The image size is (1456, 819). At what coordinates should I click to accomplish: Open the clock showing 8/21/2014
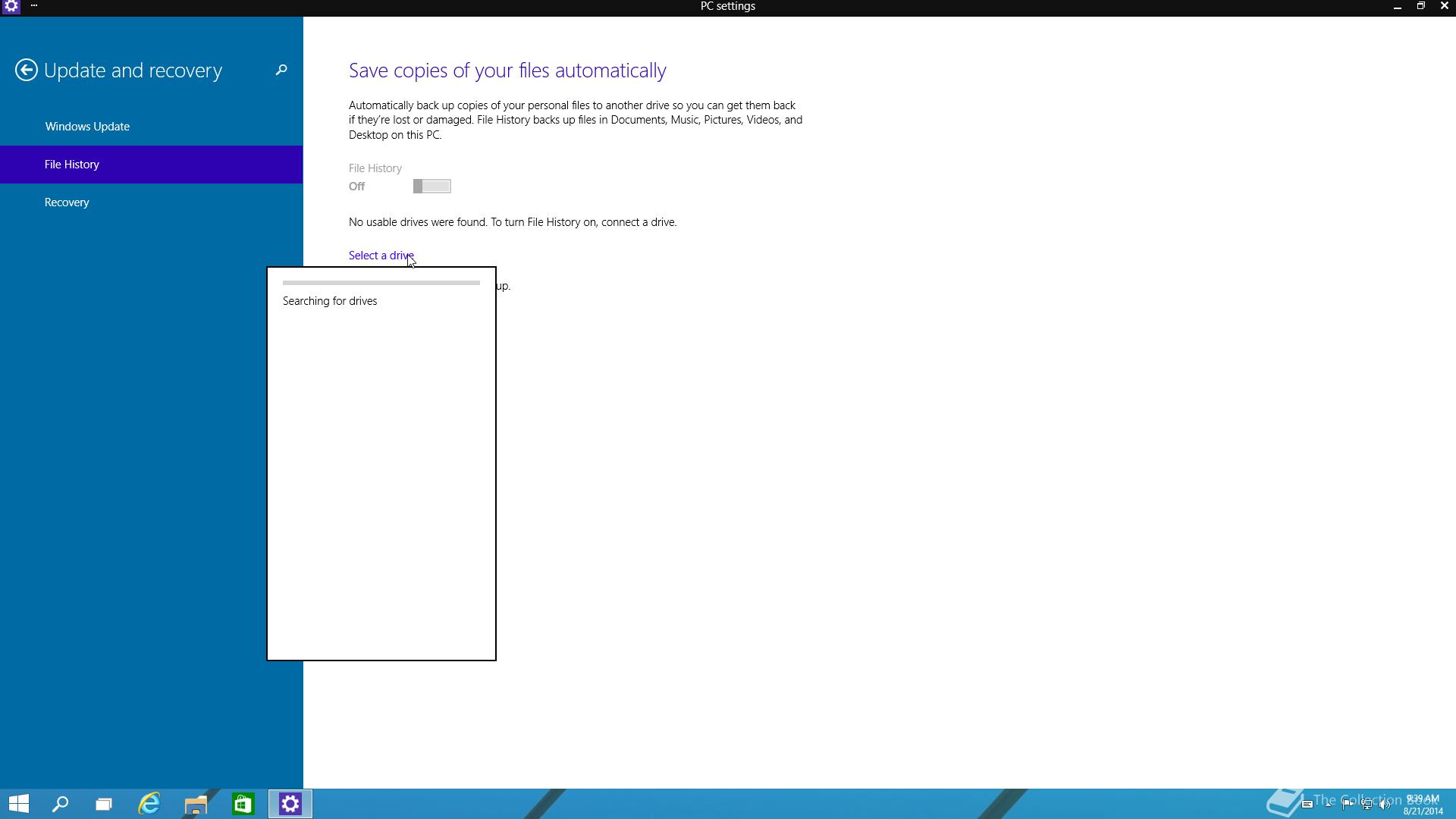pos(1423,805)
